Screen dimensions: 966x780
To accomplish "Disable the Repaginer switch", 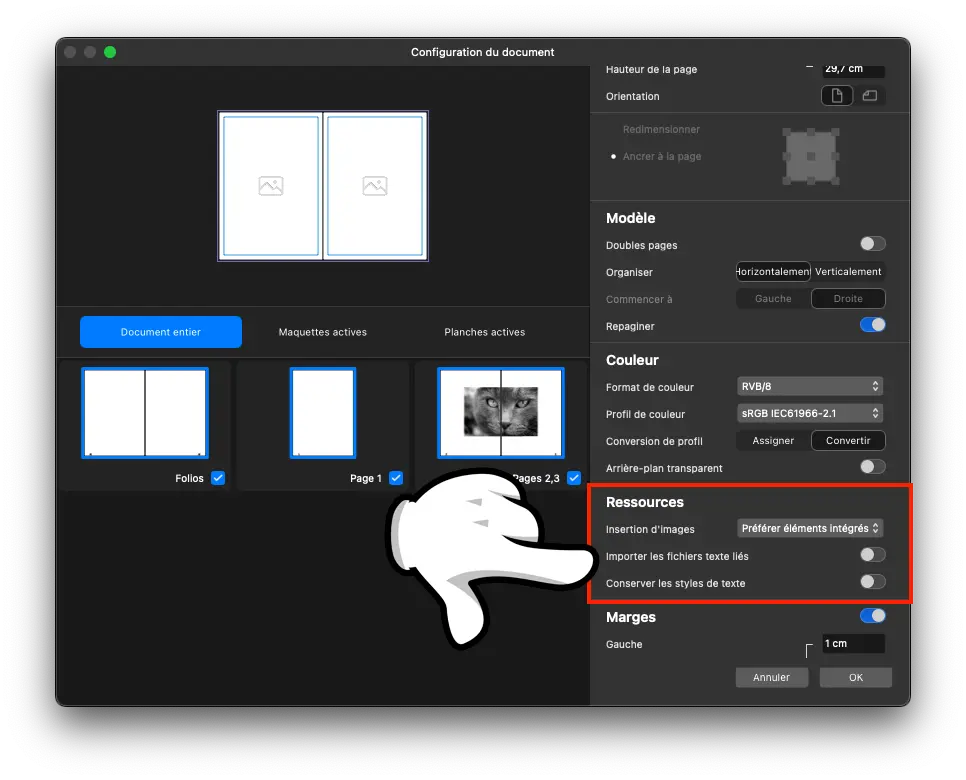I will 872,325.
